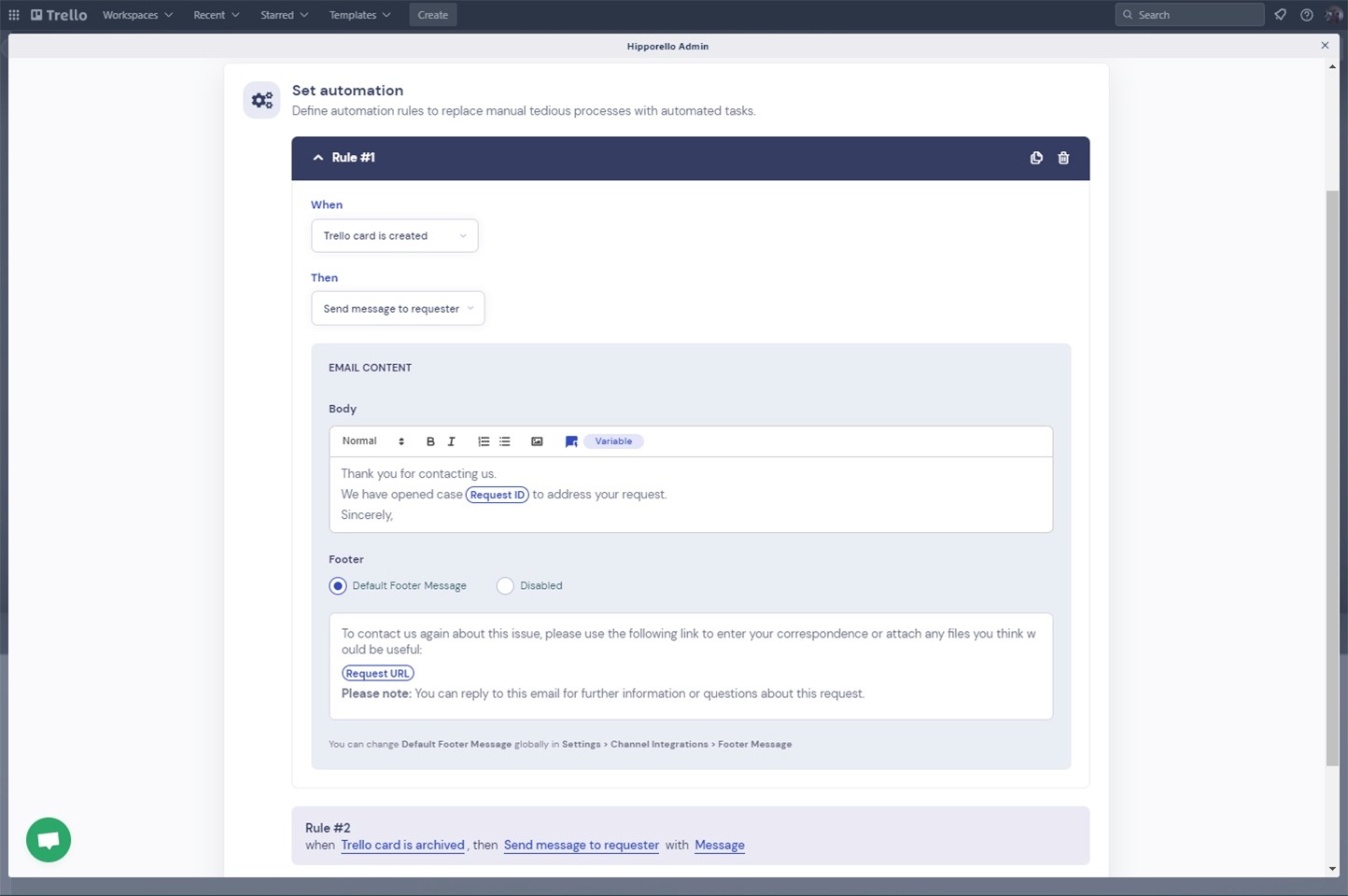The height and width of the screenshot is (896, 1348).
Task: Open the Starred menu
Action: pos(284,15)
